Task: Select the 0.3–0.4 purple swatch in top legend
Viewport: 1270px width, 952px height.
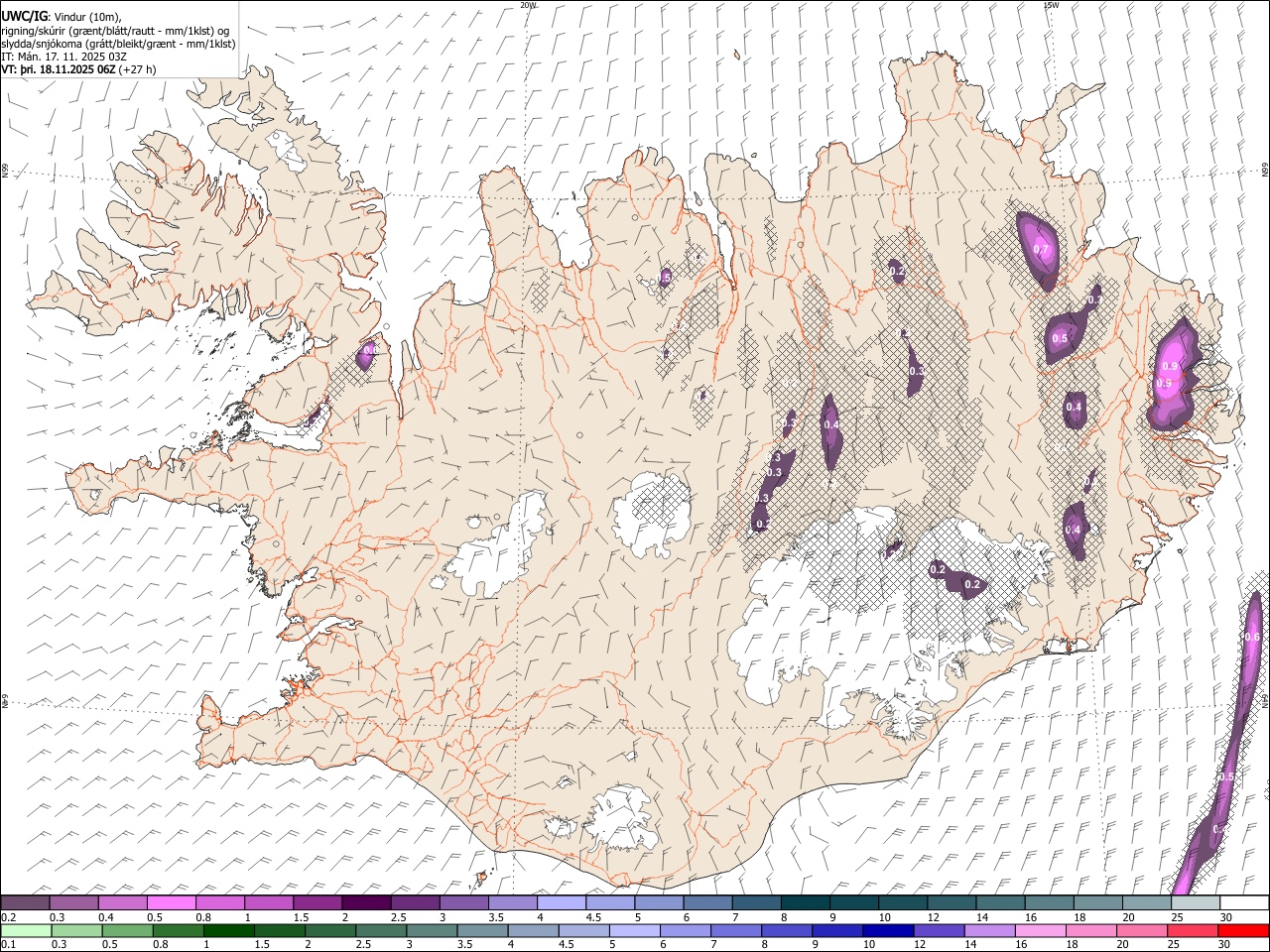Action: tap(74, 902)
